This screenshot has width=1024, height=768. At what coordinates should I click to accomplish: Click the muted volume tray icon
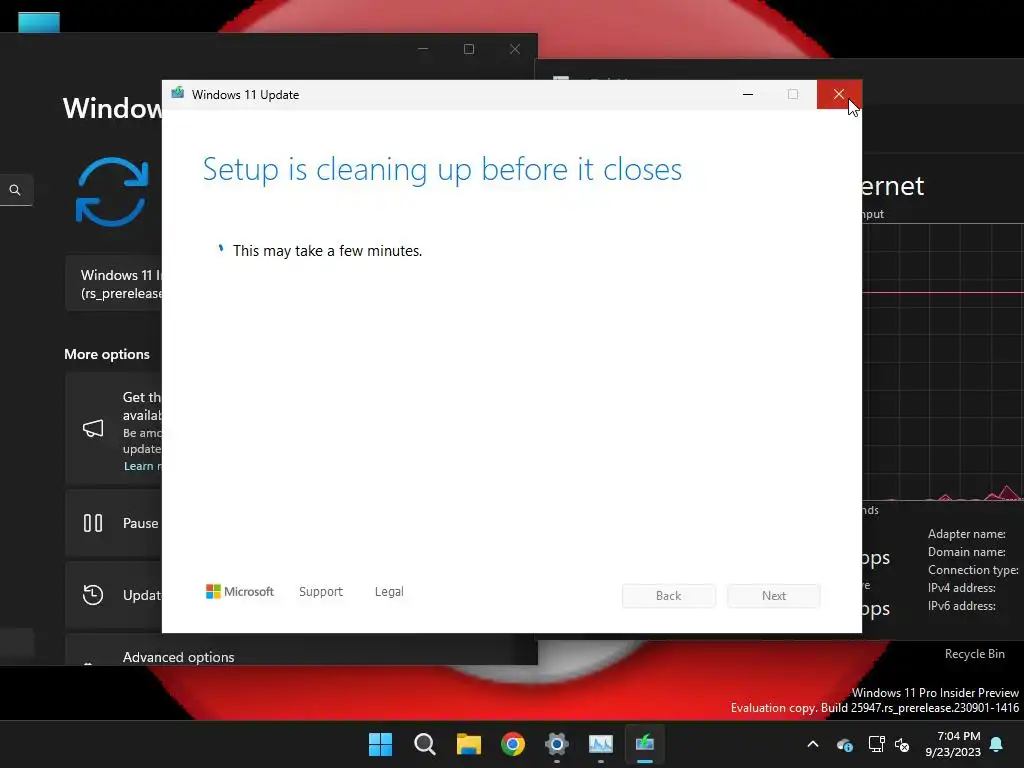(x=903, y=744)
